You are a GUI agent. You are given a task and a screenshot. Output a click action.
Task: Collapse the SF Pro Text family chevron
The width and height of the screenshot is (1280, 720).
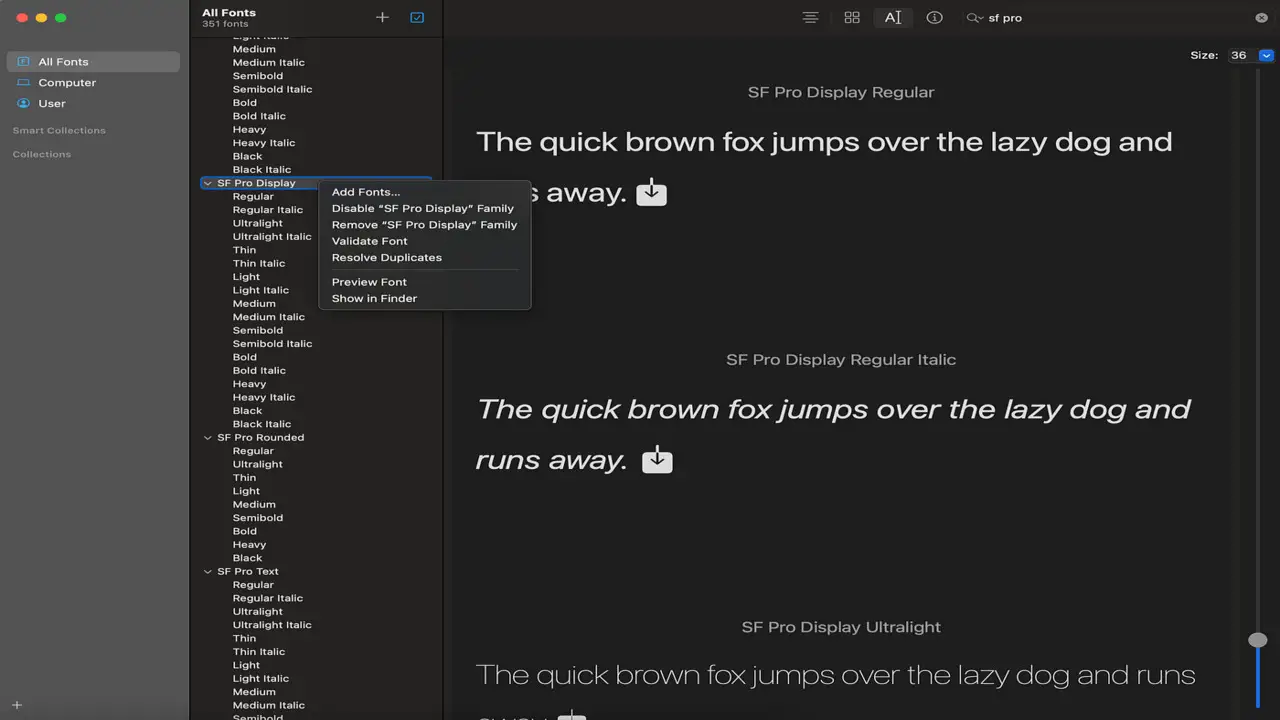point(208,572)
